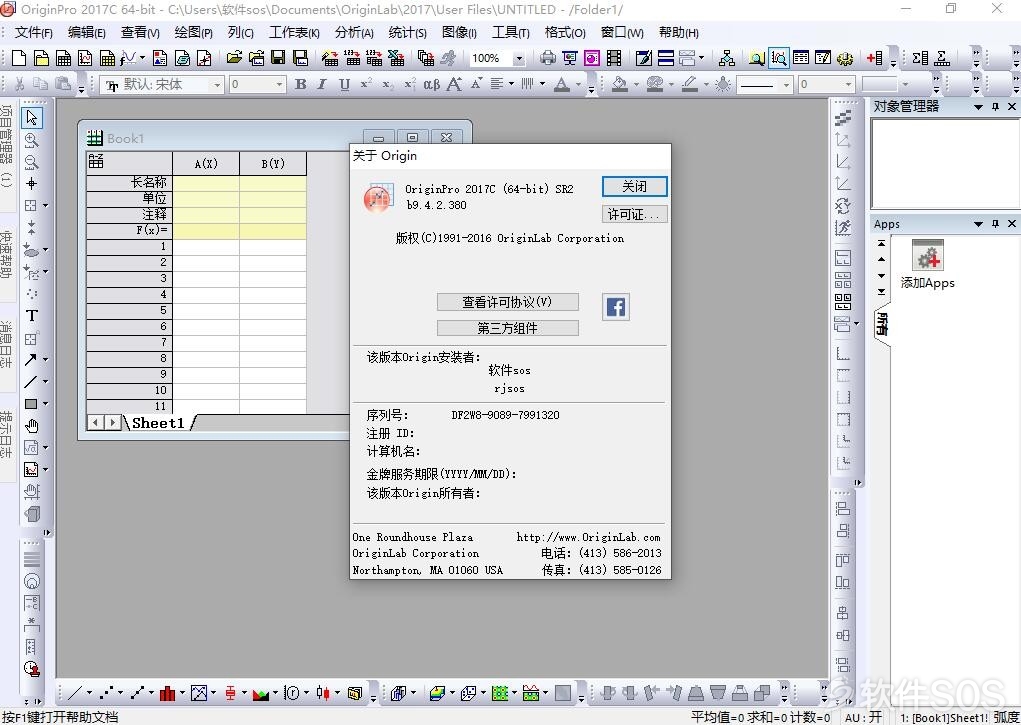Click the Facebook icon in About dialog
The image size is (1021, 725).
(615, 307)
